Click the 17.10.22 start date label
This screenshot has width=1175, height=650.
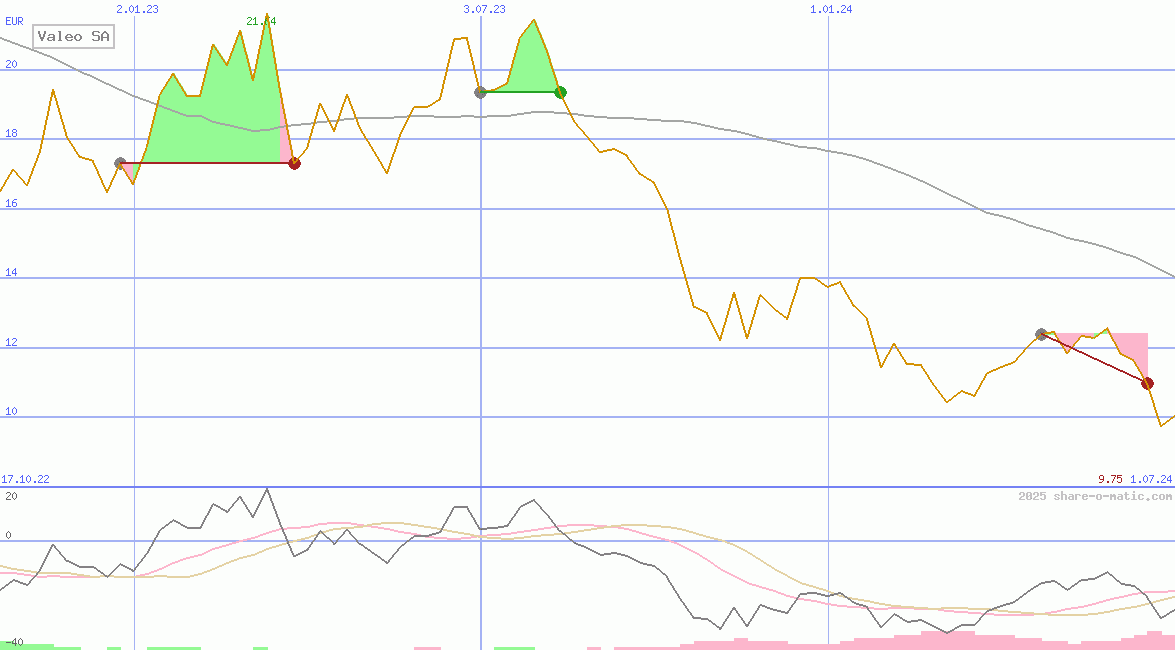(x=25, y=479)
